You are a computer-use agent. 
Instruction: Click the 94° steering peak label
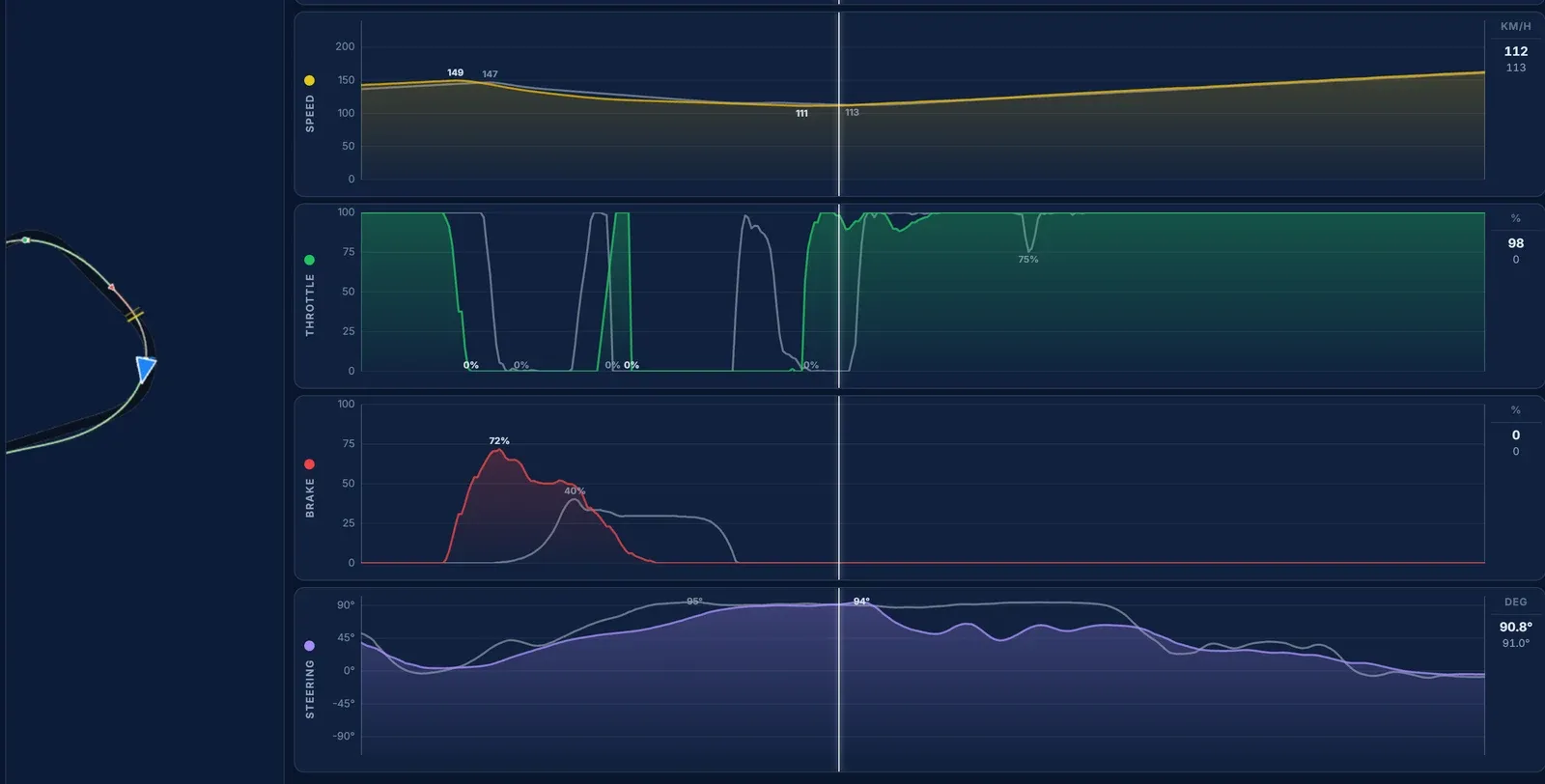pyautogui.click(x=861, y=601)
